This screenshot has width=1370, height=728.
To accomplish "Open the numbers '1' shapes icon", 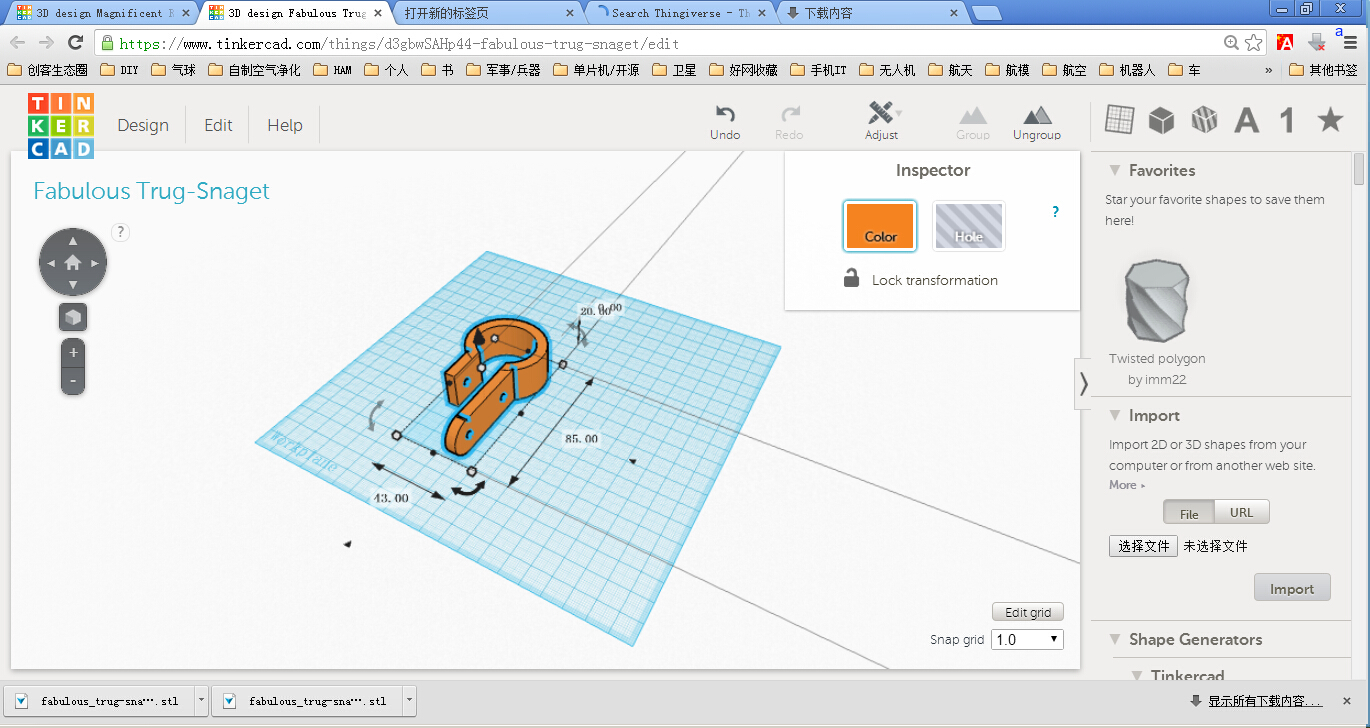I will click(x=1287, y=121).
